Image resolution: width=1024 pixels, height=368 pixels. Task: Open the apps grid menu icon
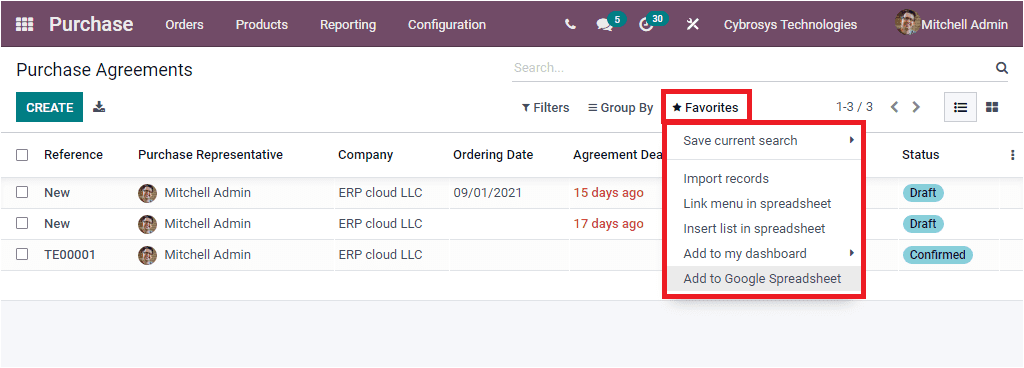point(24,25)
